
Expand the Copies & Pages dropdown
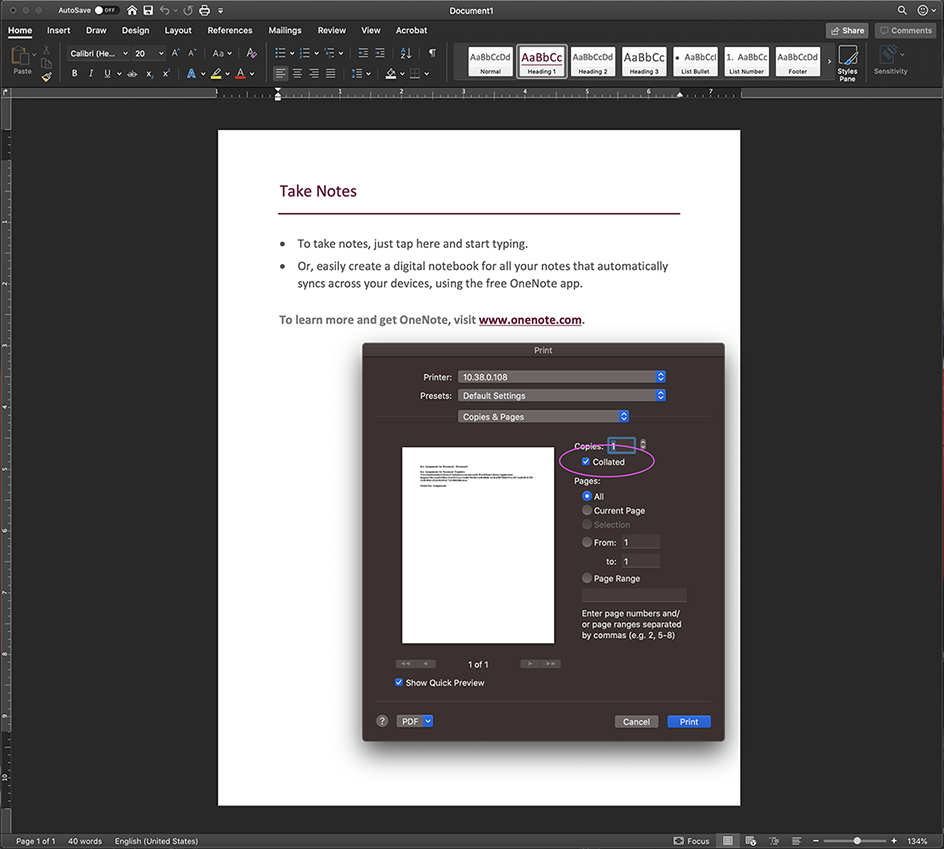click(544, 417)
